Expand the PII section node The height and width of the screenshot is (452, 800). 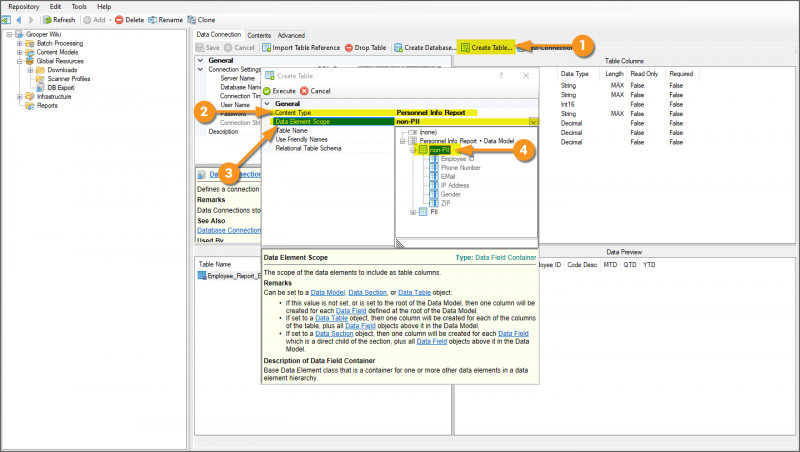(413, 212)
